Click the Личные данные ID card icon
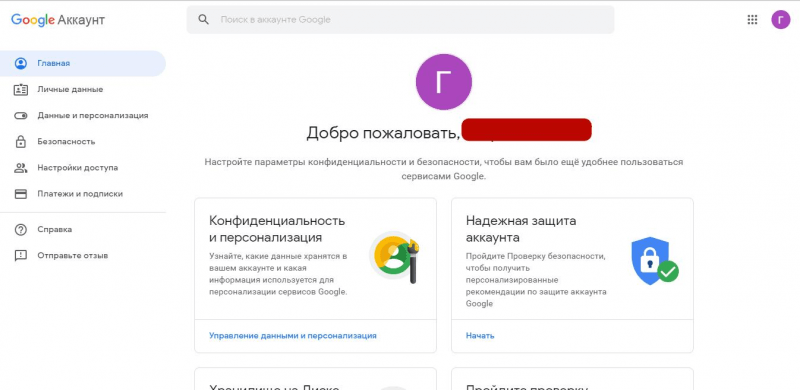This screenshot has width=800, height=390. tap(20, 89)
